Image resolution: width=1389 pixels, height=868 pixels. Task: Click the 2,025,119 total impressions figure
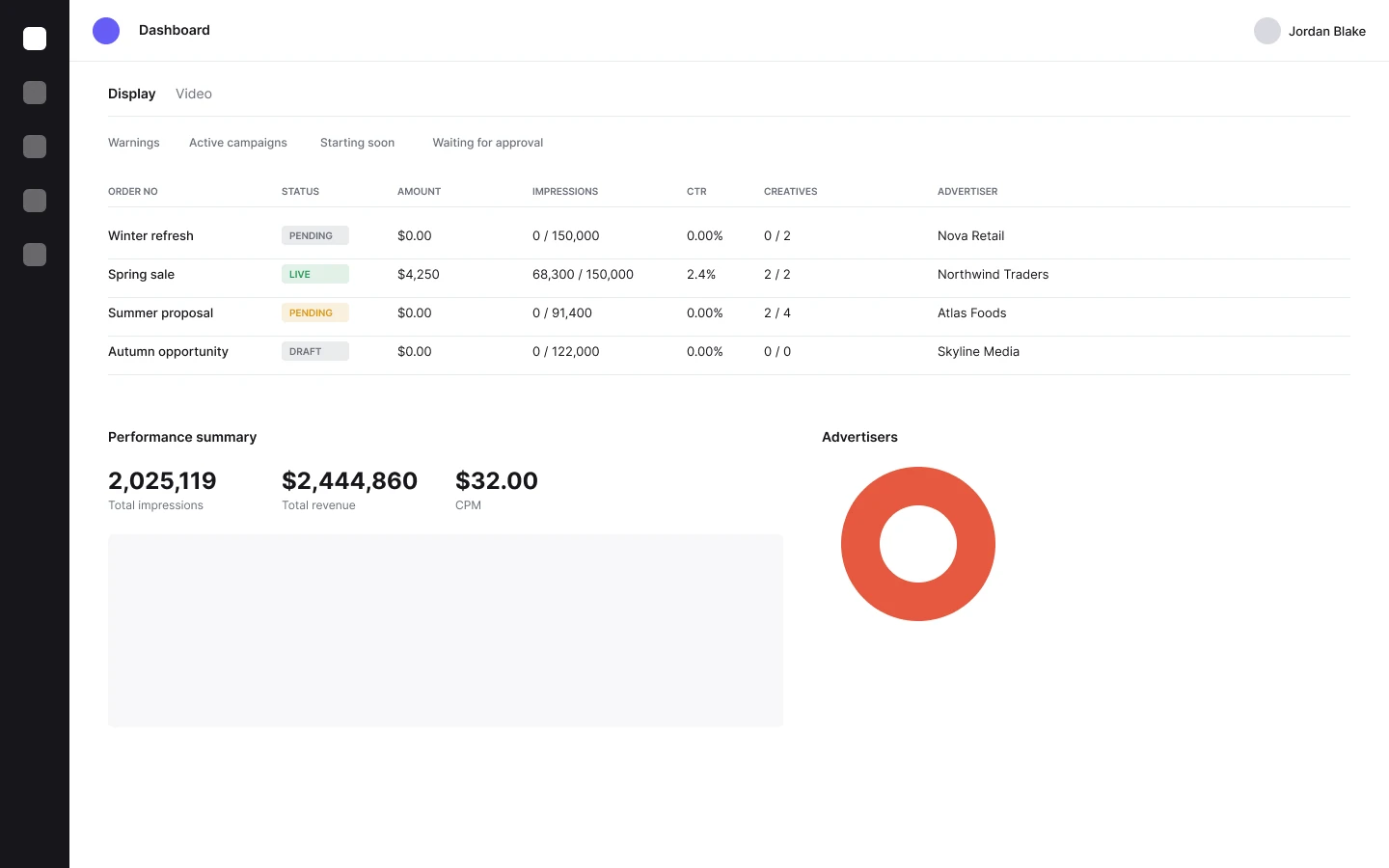point(162,480)
